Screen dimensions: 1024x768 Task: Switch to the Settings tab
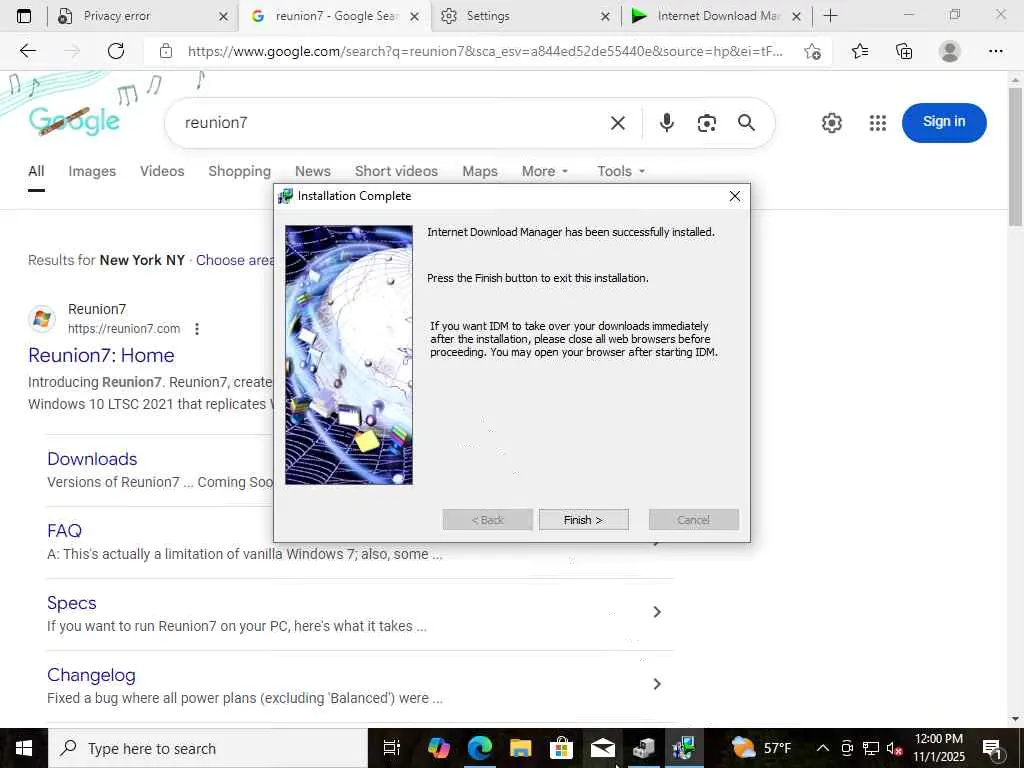coord(524,16)
